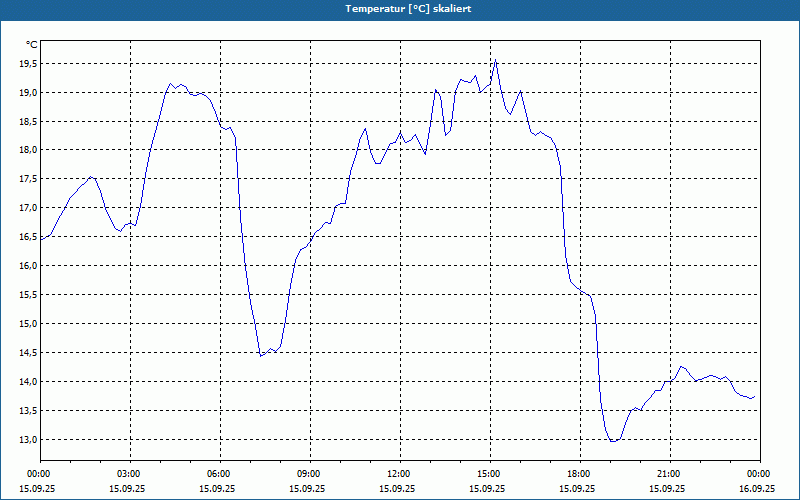The height and width of the screenshot is (500, 800).
Task: Click the 03:00 time axis label
Action: pyautogui.click(x=131, y=474)
